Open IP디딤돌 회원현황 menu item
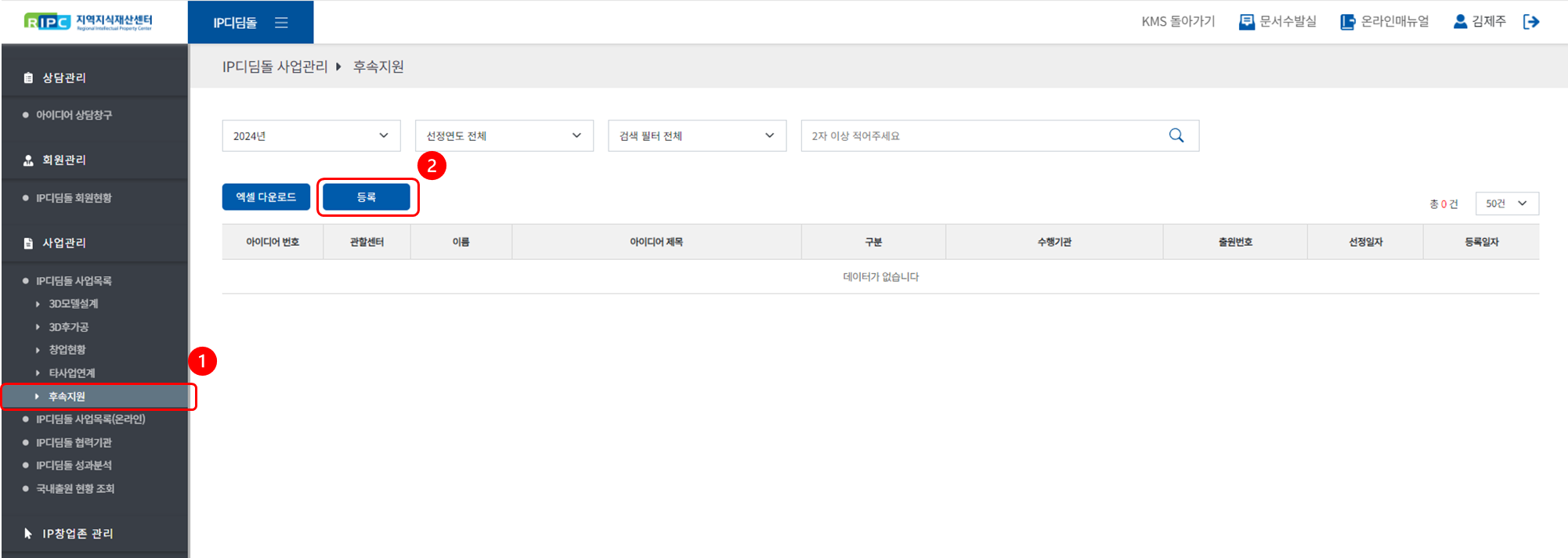The height and width of the screenshot is (558, 1568). [x=74, y=198]
